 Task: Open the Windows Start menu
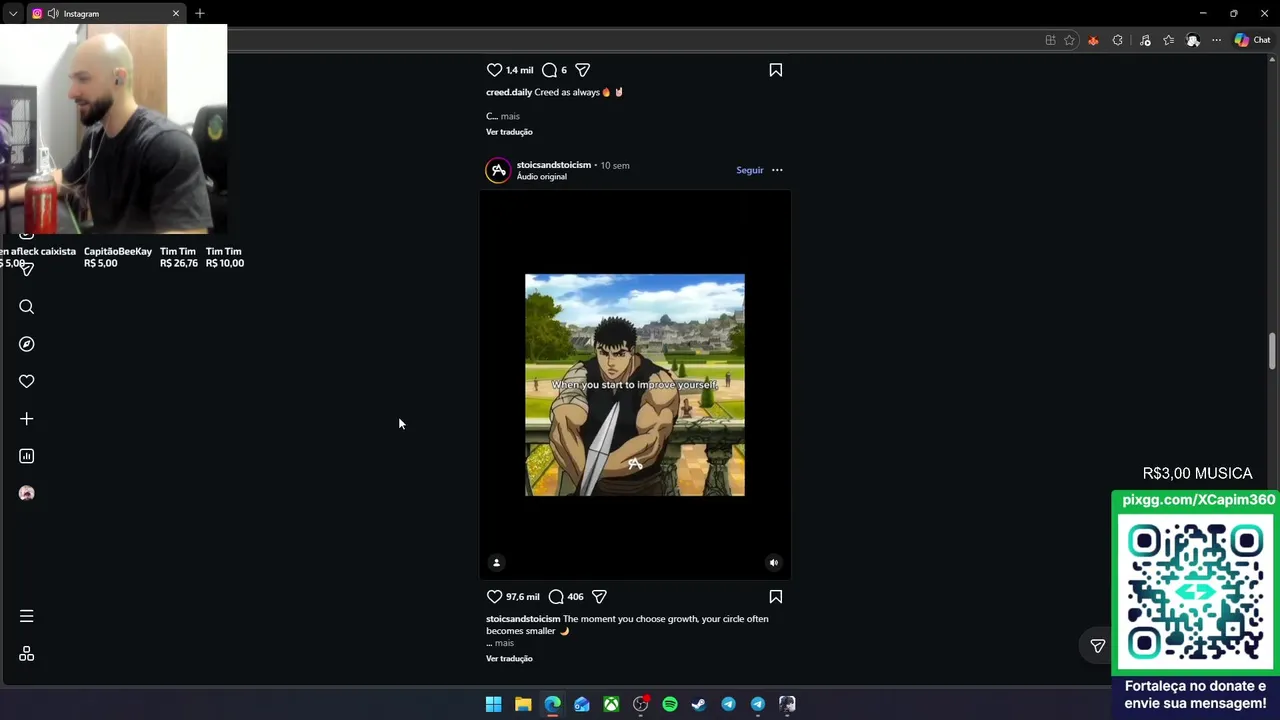click(x=493, y=704)
